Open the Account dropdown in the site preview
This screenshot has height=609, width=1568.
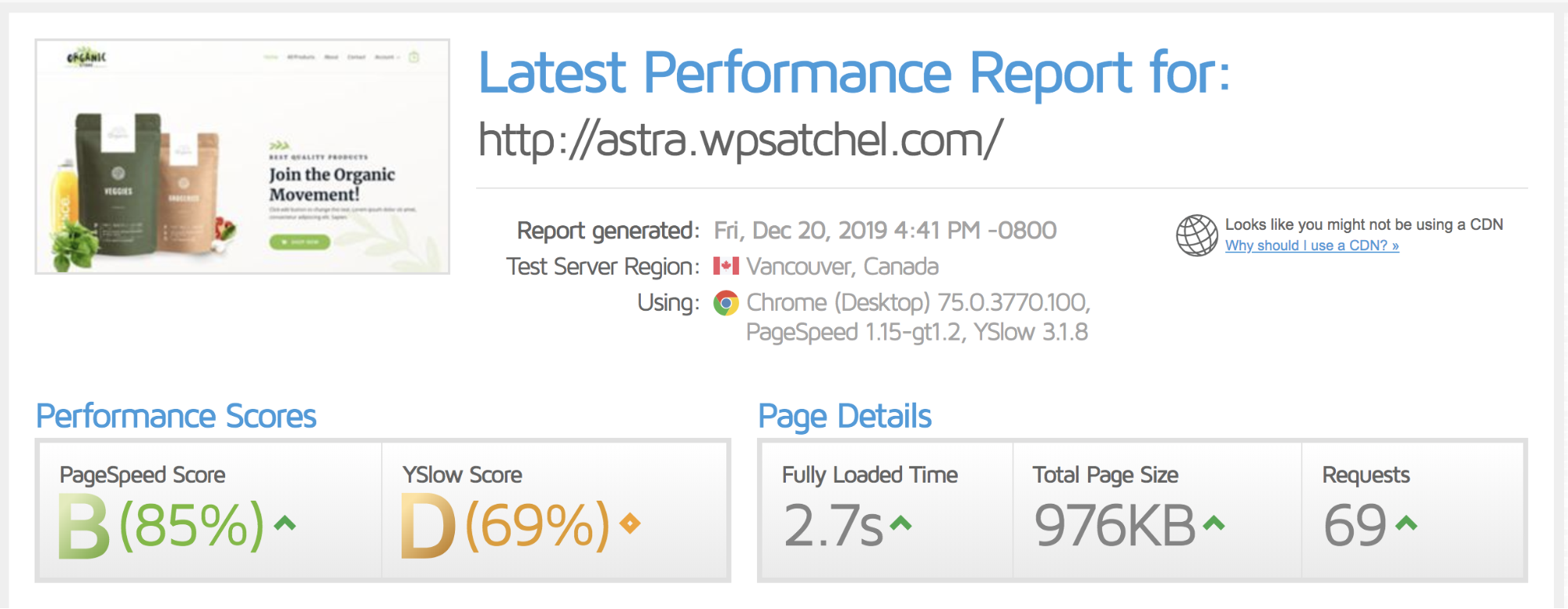point(384,57)
